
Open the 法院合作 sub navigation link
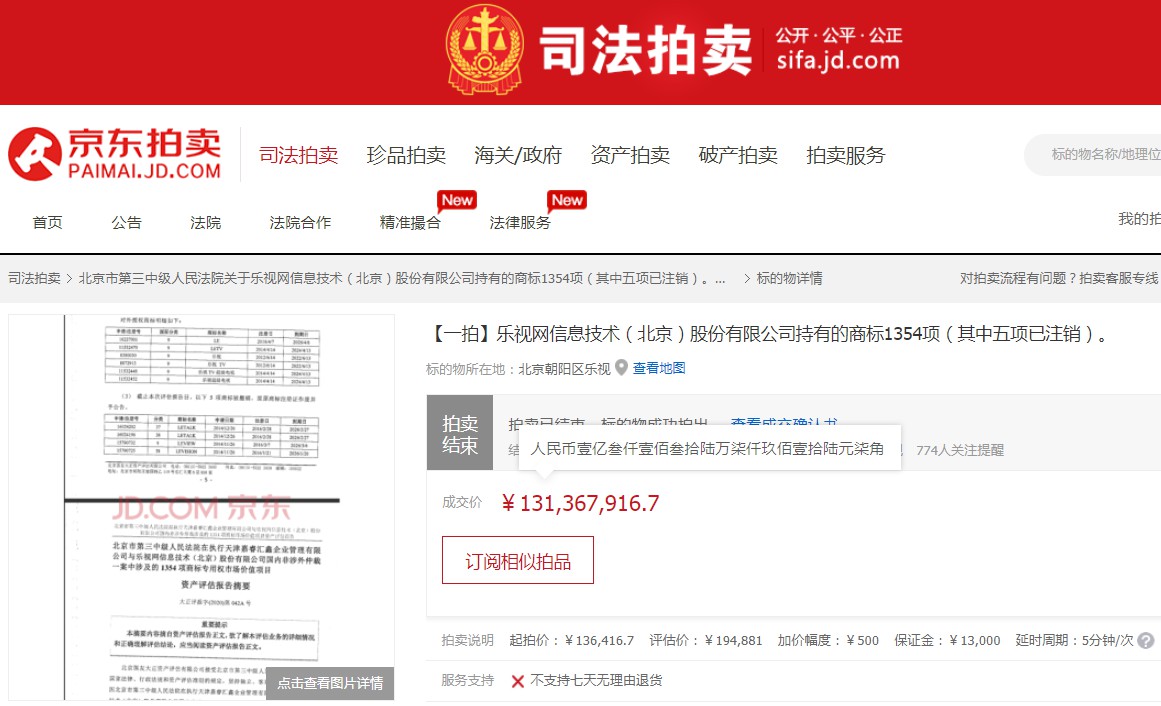pyautogui.click(x=300, y=222)
